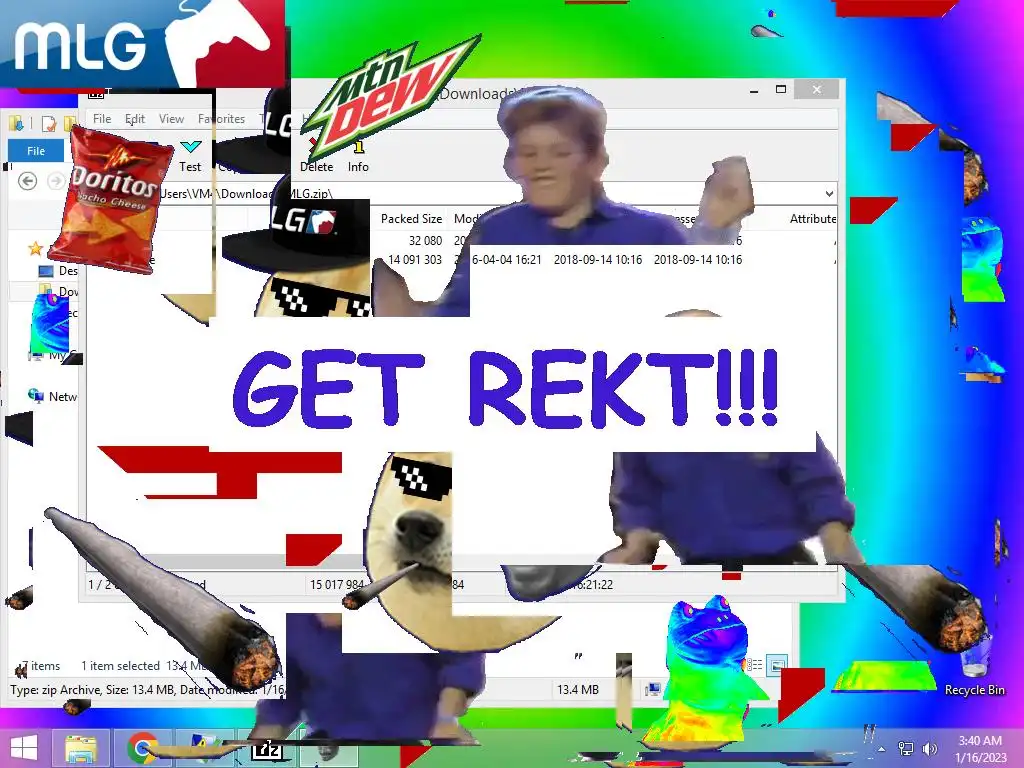The height and width of the screenshot is (768, 1024).
Task: Select Network in the Explorer navigation pane
Action: (x=53, y=396)
